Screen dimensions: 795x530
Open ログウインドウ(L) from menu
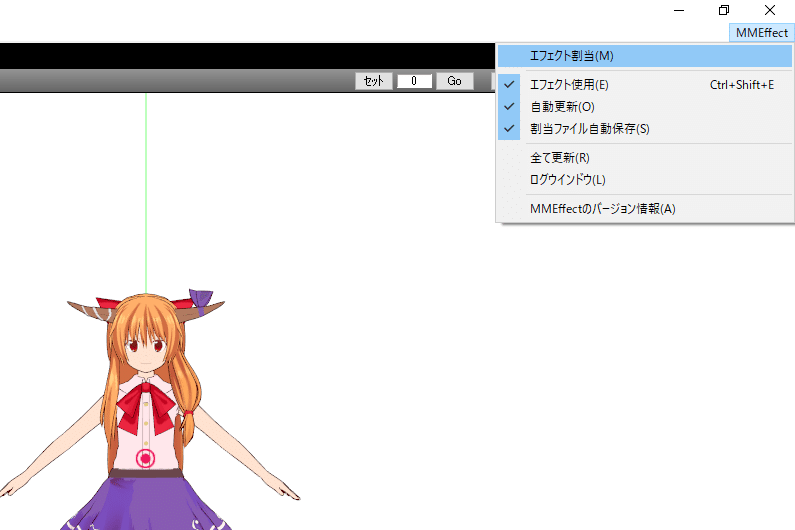[644, 180]
